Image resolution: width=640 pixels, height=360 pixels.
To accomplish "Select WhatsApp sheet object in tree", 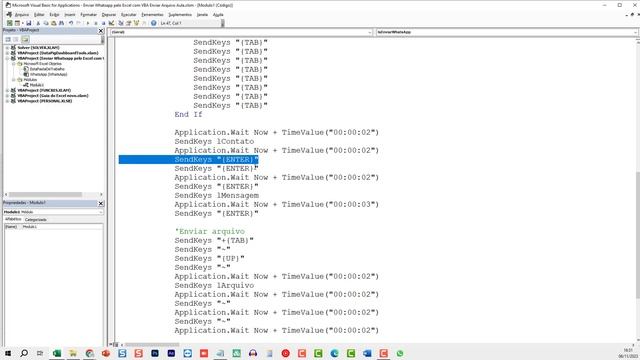I will 48,74.
